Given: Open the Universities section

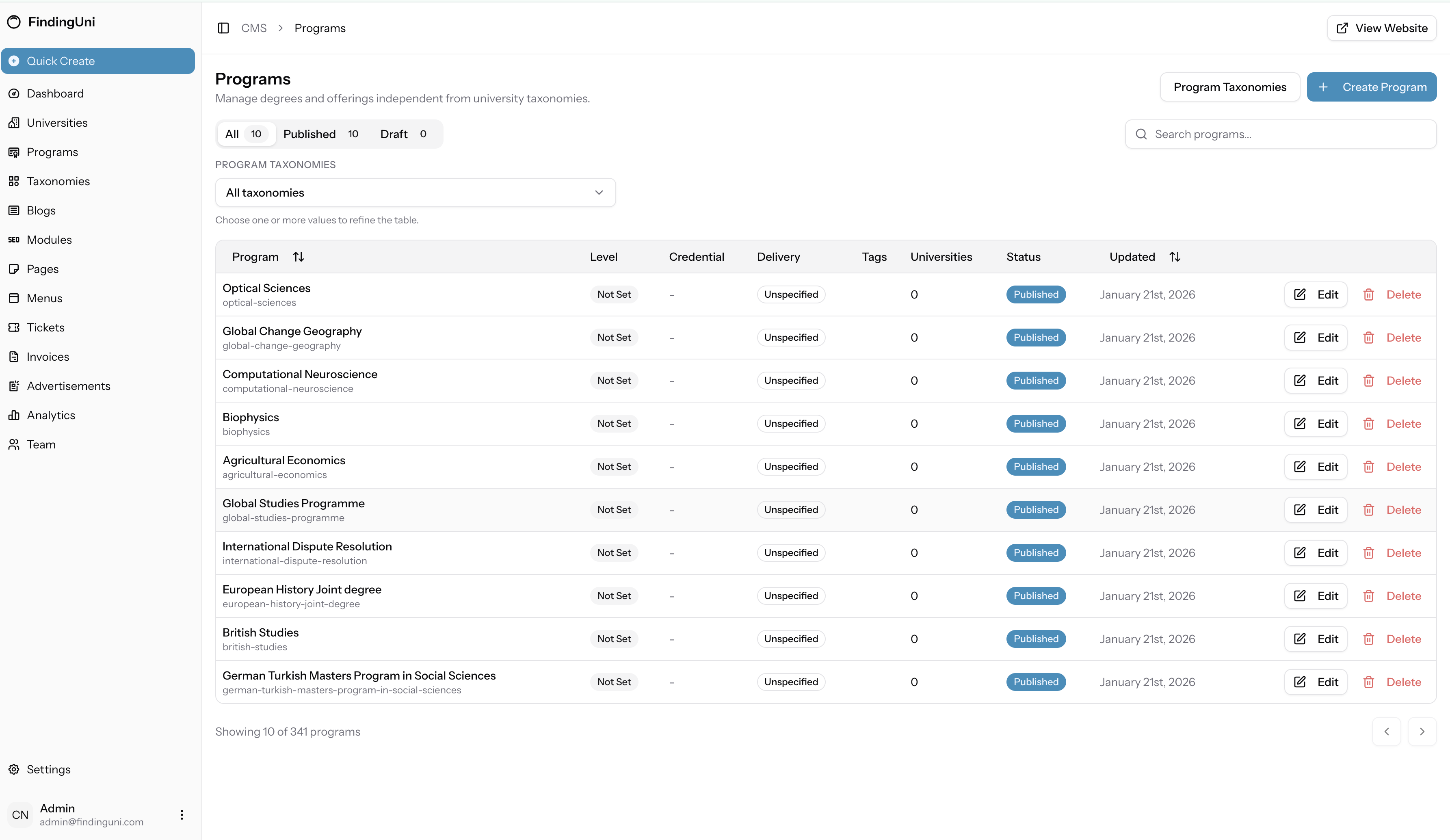Looking at the screenshot, I should coord(58,123).
